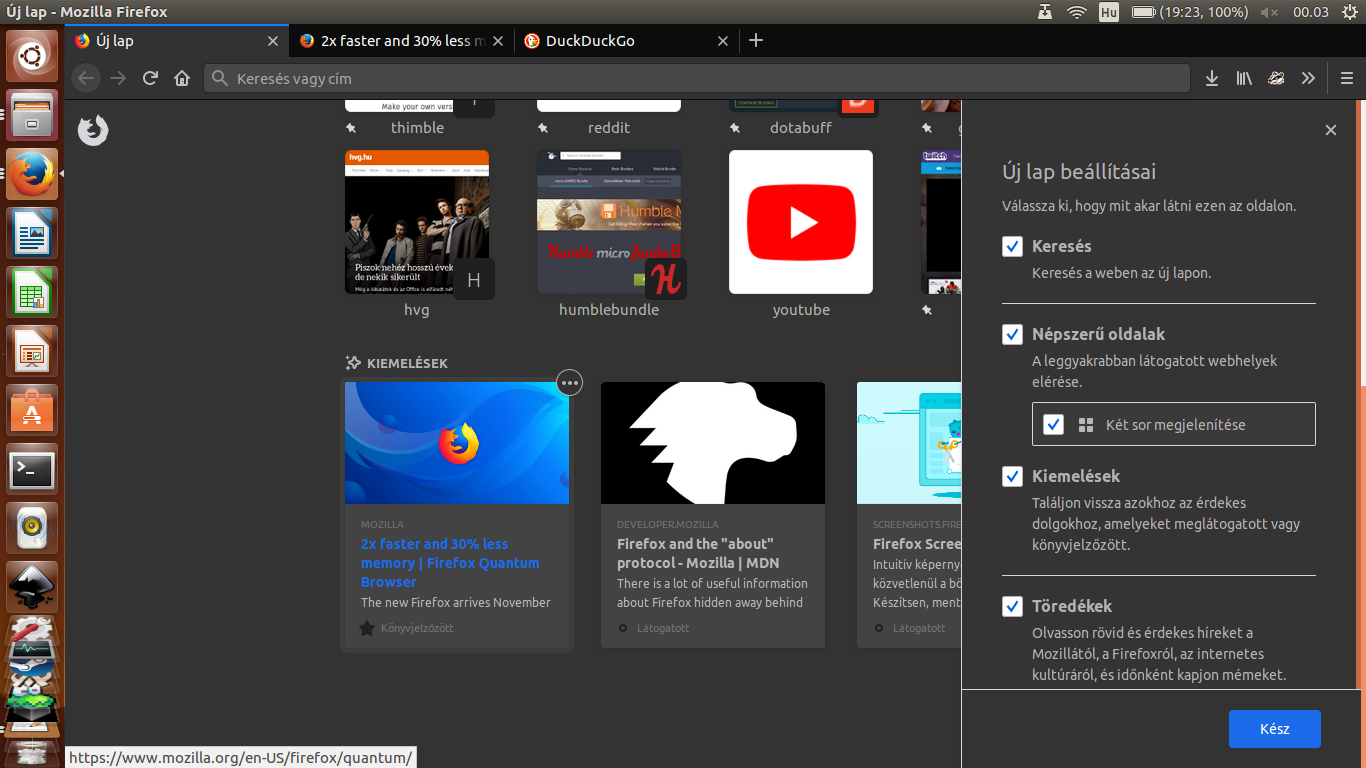
Task: Disable the Két sor megjelenítése checkbox
Action: [x=1053, y=425]
